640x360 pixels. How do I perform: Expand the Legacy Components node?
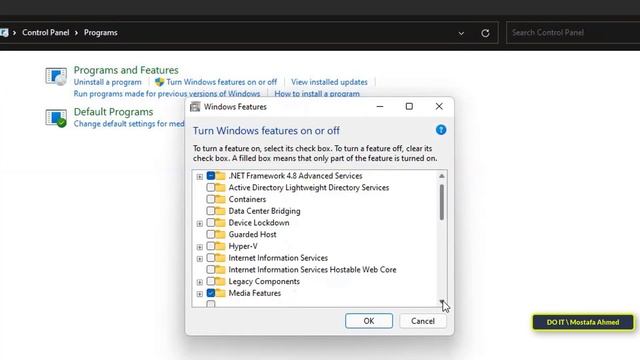point(200,282)
